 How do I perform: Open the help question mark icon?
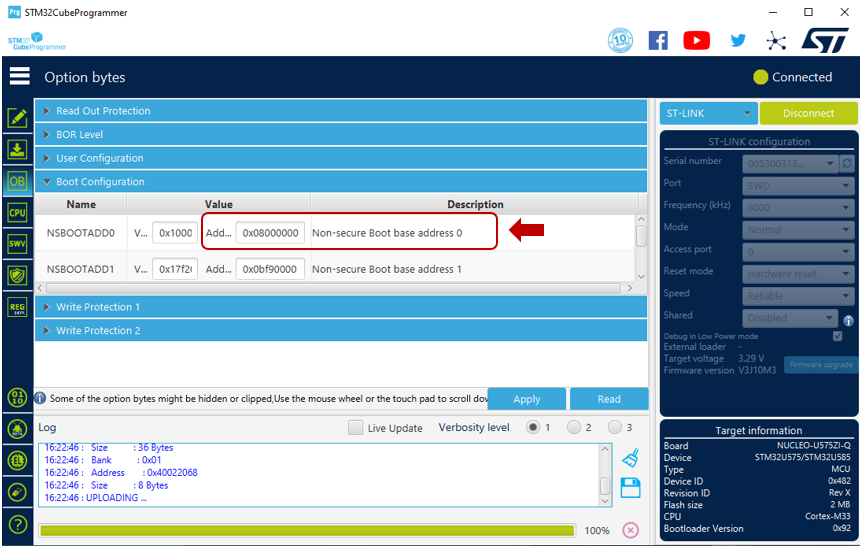tap(17, 525)
